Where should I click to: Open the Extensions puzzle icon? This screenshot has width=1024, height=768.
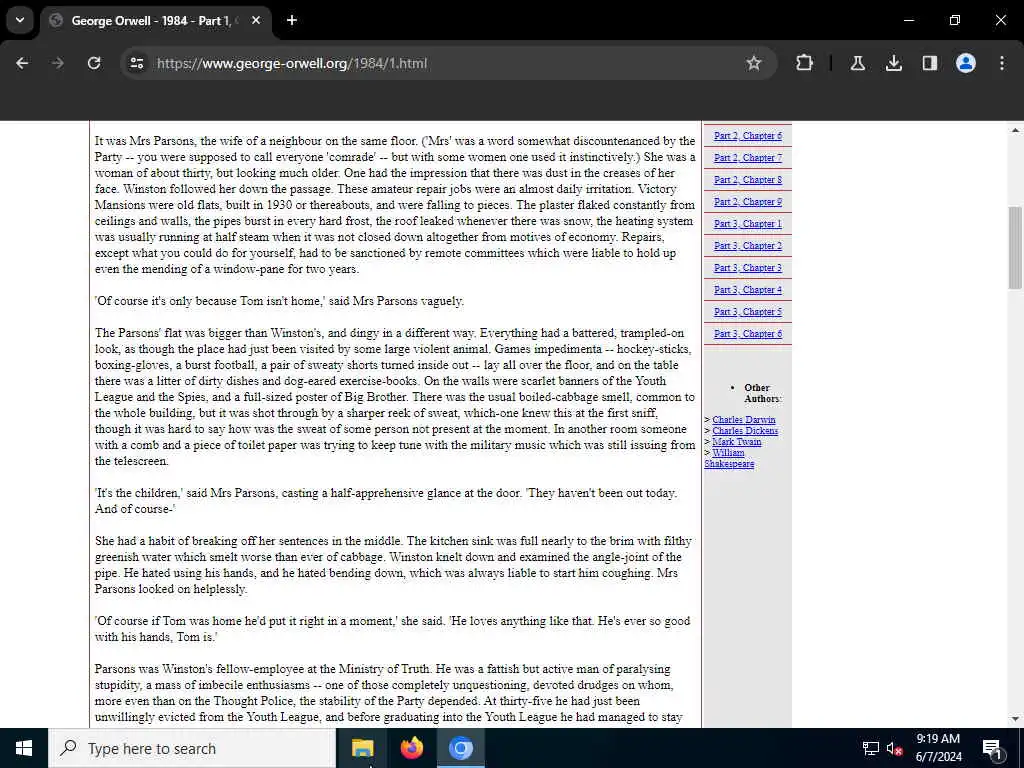805,63
